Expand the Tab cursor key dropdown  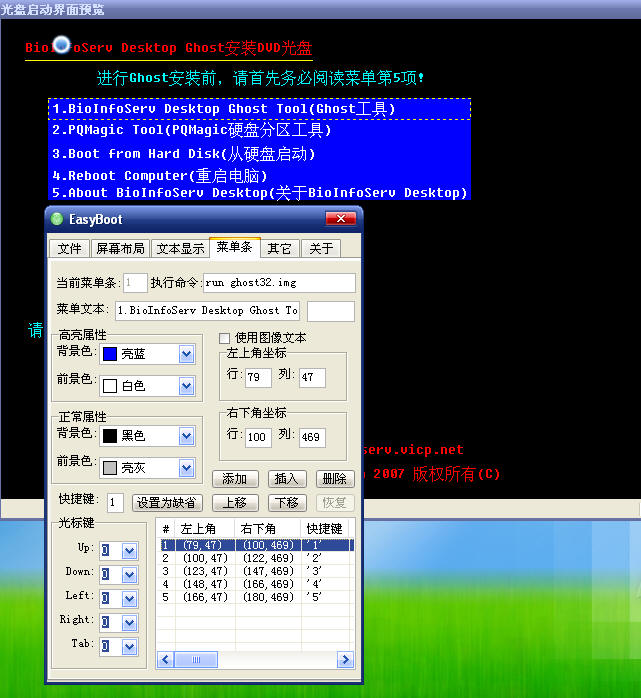(x=130, y=647)
